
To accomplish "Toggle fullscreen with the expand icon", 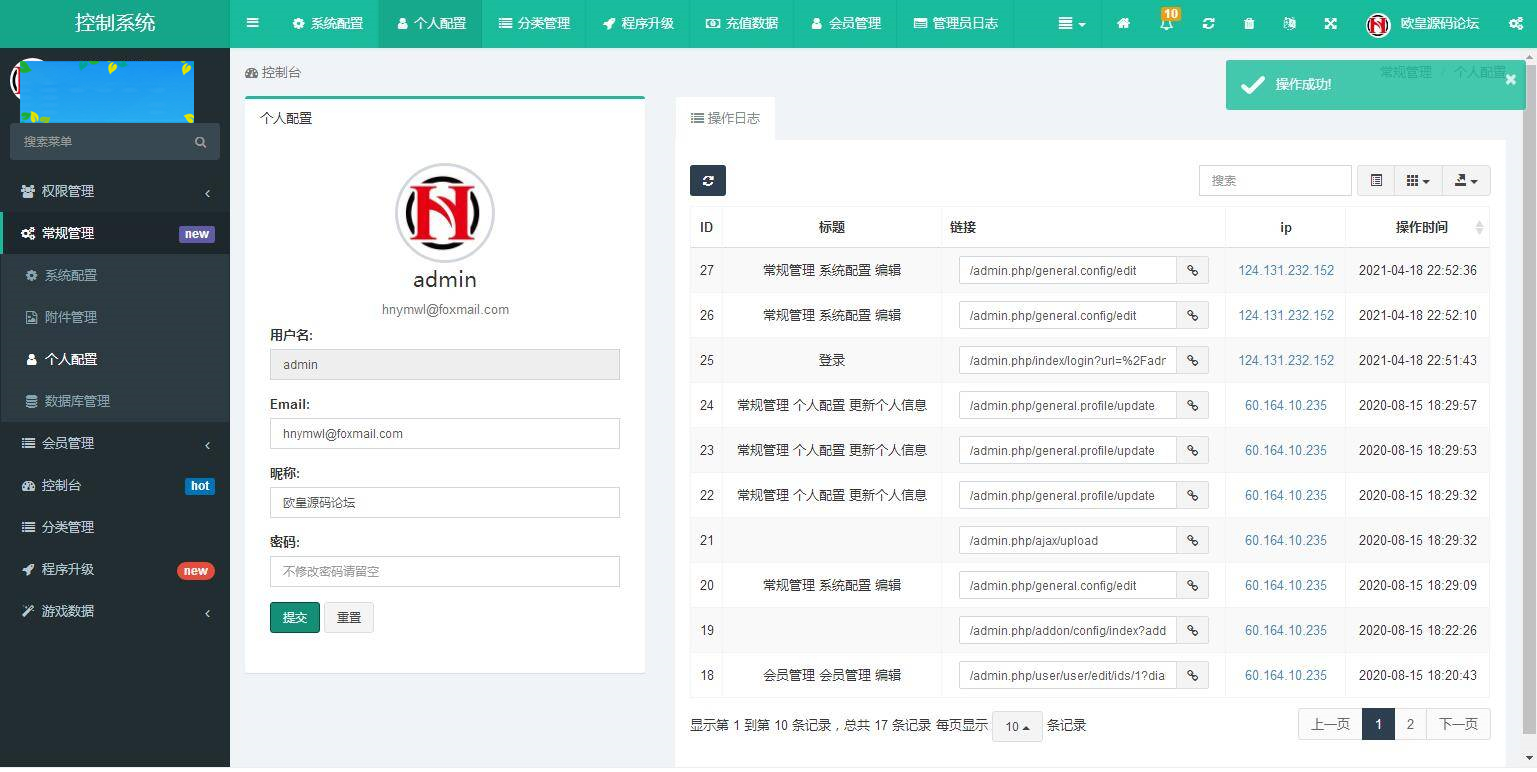I will (x=1330, y=23).
